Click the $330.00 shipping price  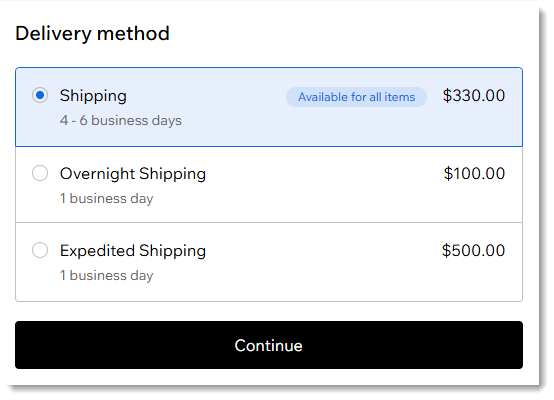pyautogui.click(x=474, y=95)
